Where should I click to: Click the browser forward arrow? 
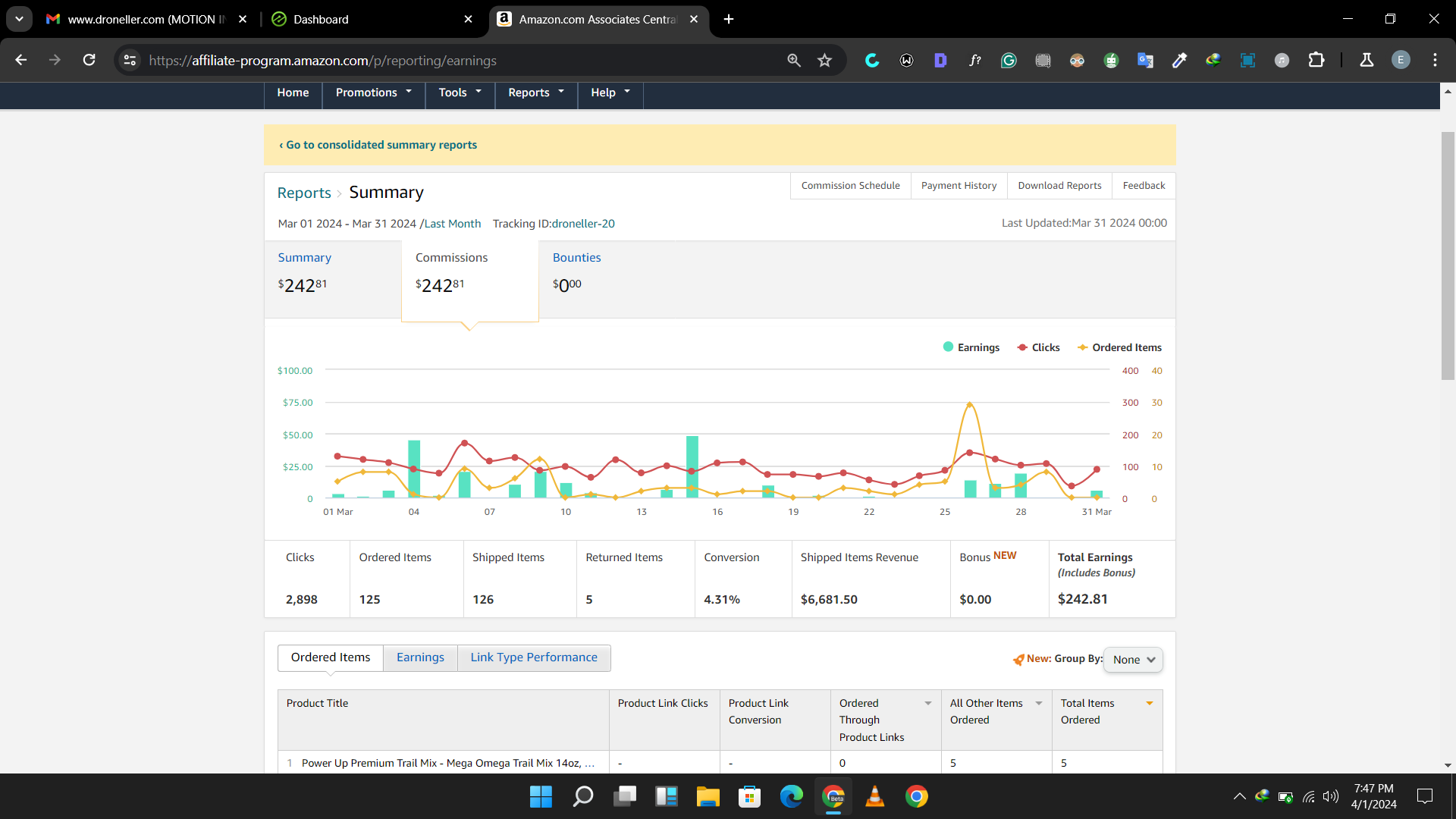pyautogui.click(x=55, y=60)
